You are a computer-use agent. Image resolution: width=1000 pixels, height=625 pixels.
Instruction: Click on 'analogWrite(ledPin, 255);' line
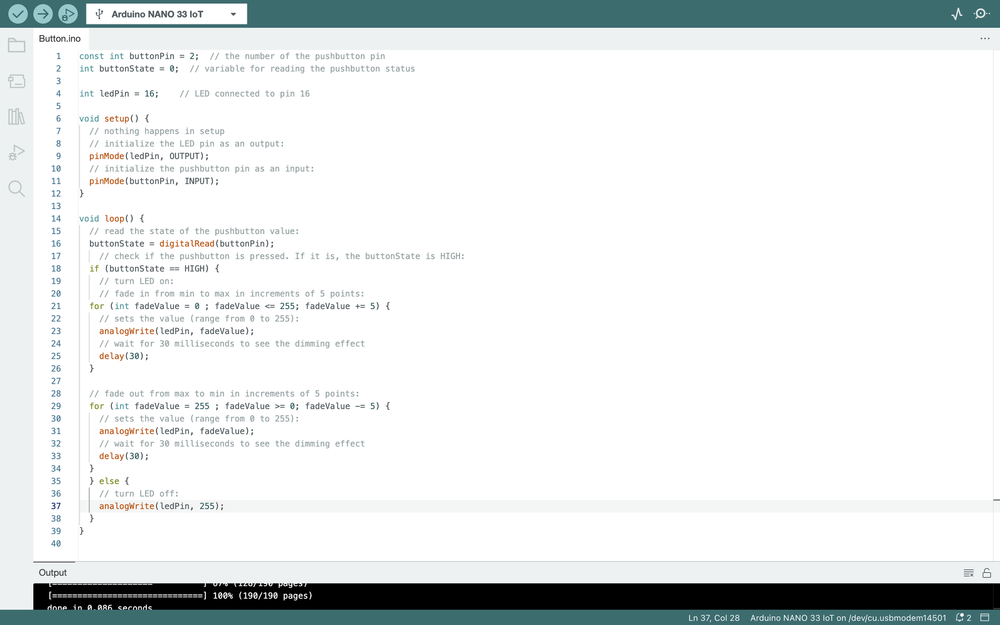pyautogui.click(x=161, y=506)
